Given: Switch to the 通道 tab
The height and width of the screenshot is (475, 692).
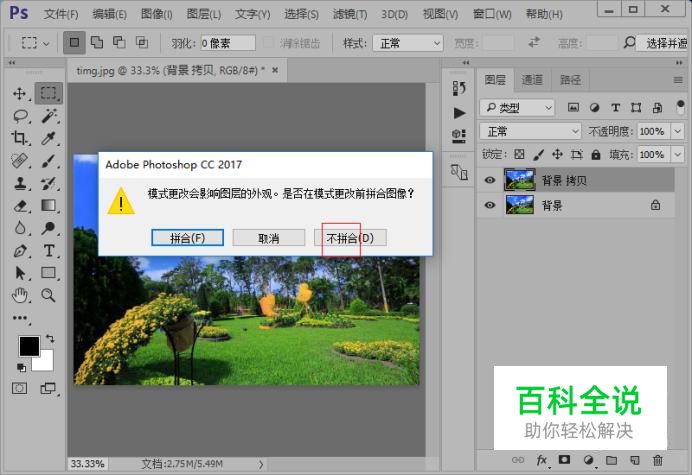Looking at the screenshot, I should pyautogui.click(x=532, y=79).
